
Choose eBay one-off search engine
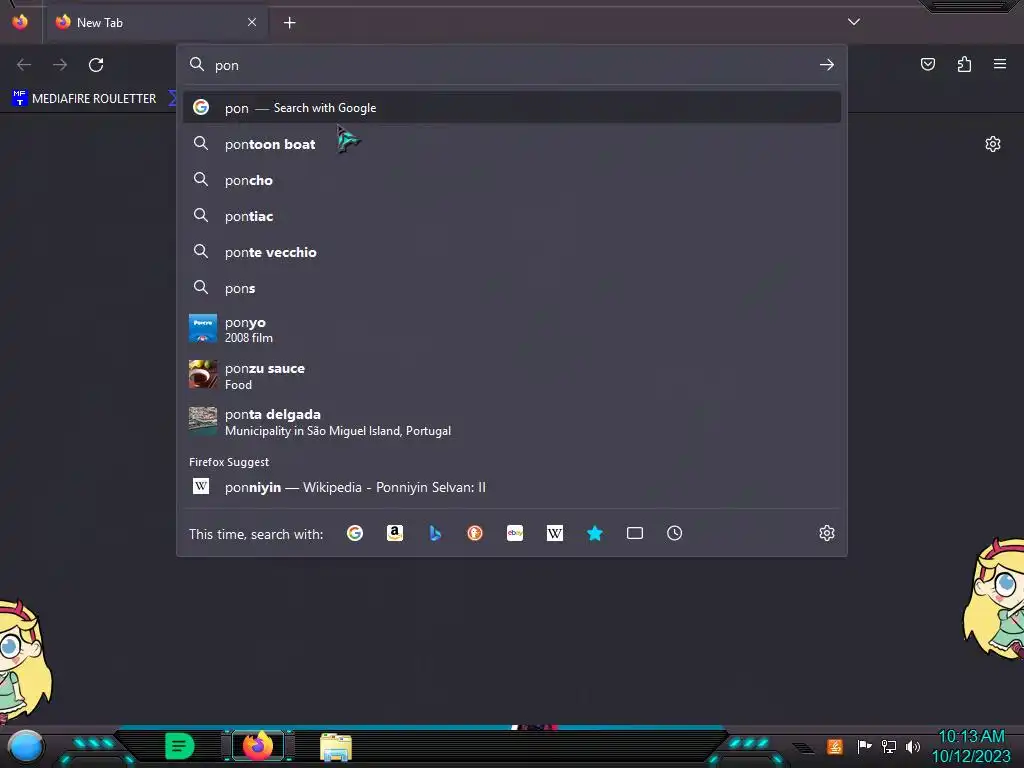point(515,534)
